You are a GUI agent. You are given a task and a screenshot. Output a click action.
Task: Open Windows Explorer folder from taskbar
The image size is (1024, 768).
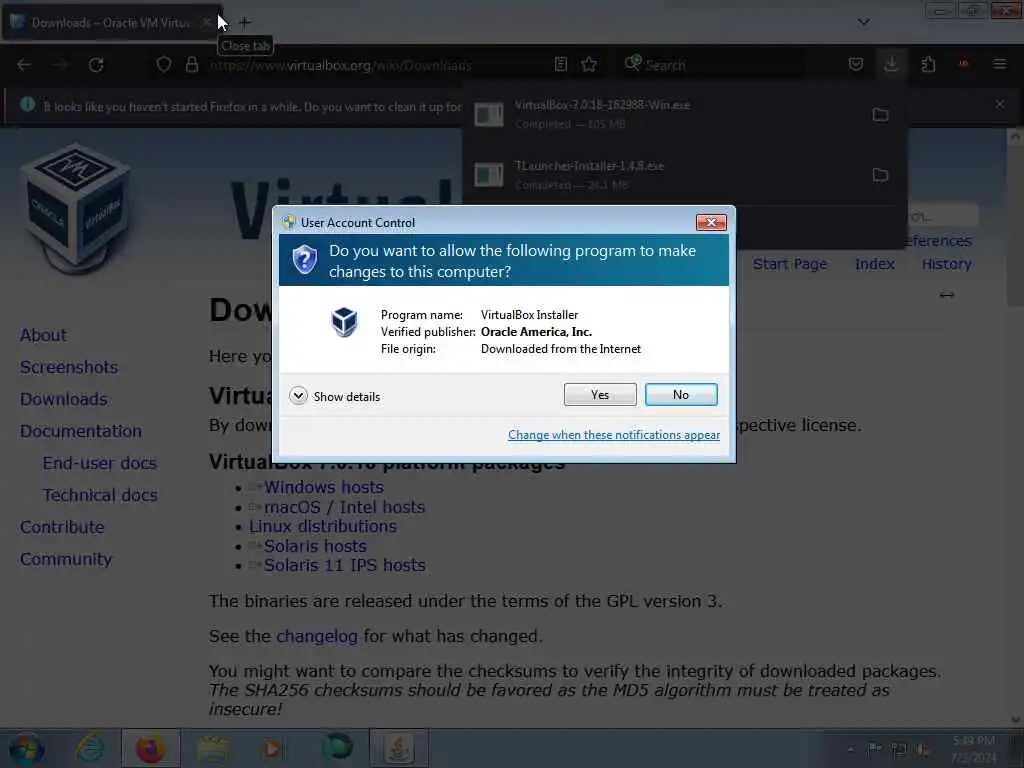pyautogui.click(x=213, y=748)
